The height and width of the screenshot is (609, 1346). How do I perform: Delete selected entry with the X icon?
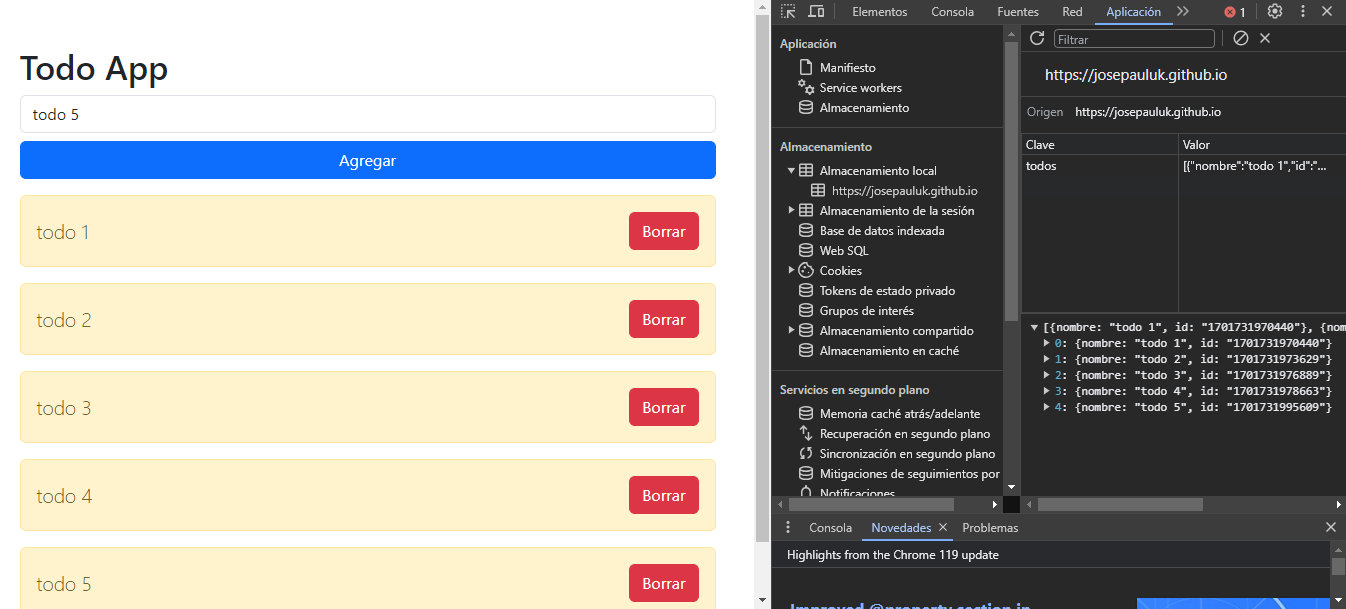coord(1265,38)
